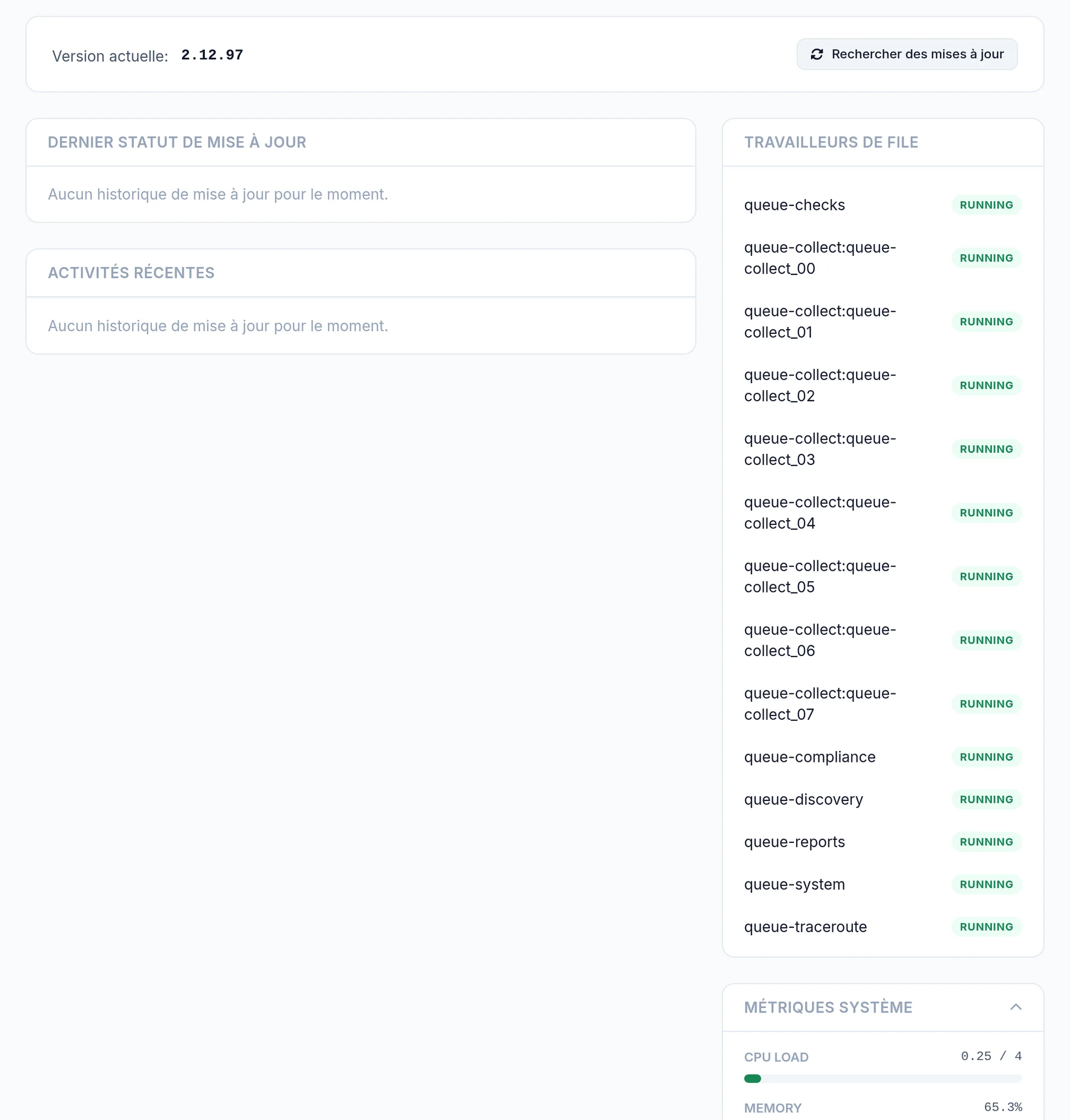The width and height of the screenshot is (1070, 1120).
Task: Click the CPU load progress bar
Action: click(883, 1078)
